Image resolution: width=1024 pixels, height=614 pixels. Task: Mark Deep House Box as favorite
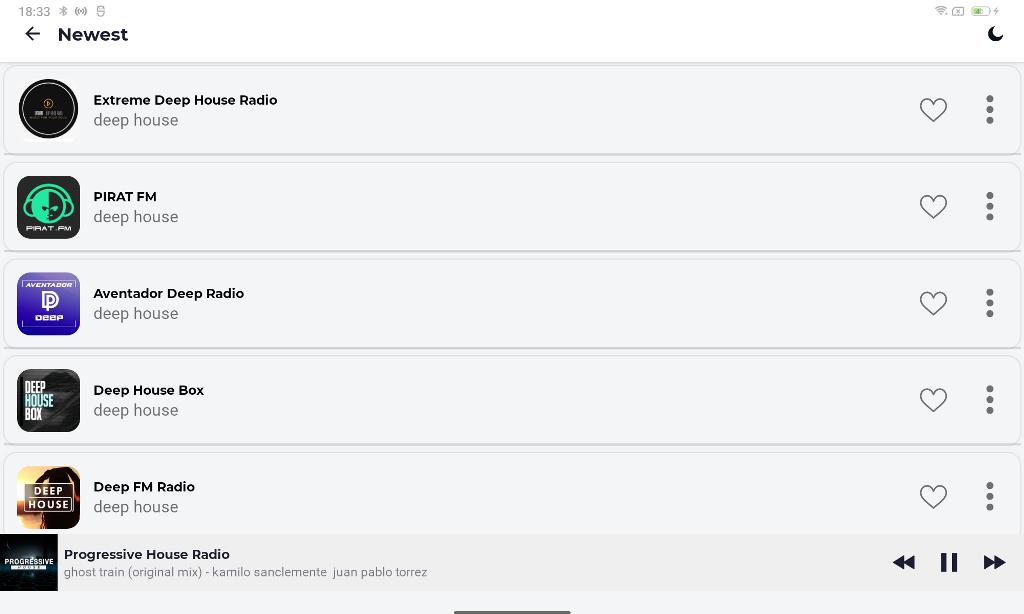point(933,400)
